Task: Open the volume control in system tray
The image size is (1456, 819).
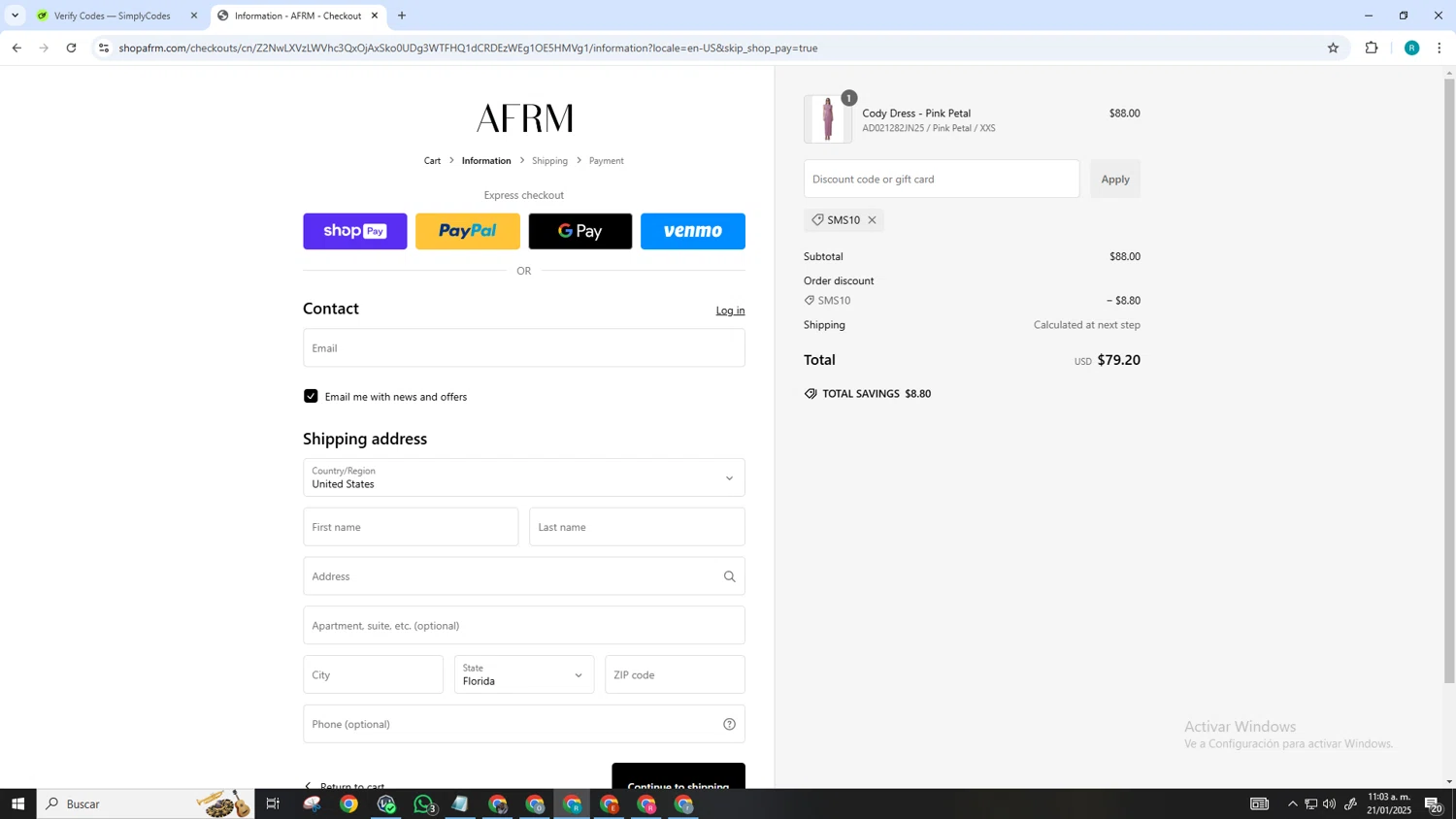Action: (1329, 803)
